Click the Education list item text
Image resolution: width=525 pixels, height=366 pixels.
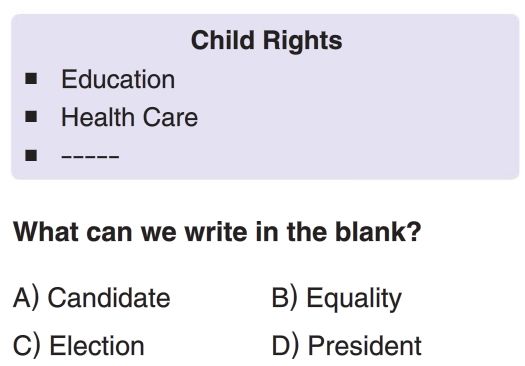pyautogui.click(x=118, y=79)
